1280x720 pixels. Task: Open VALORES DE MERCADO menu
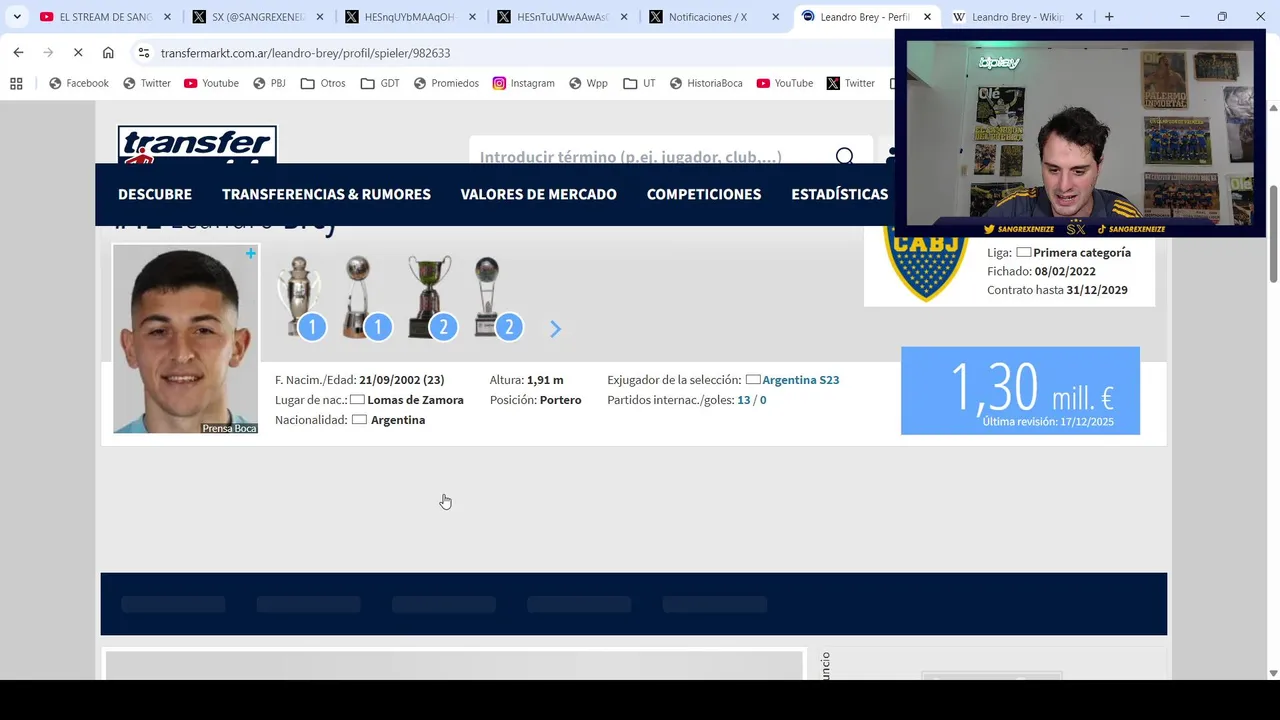click(x=538, y=194)
